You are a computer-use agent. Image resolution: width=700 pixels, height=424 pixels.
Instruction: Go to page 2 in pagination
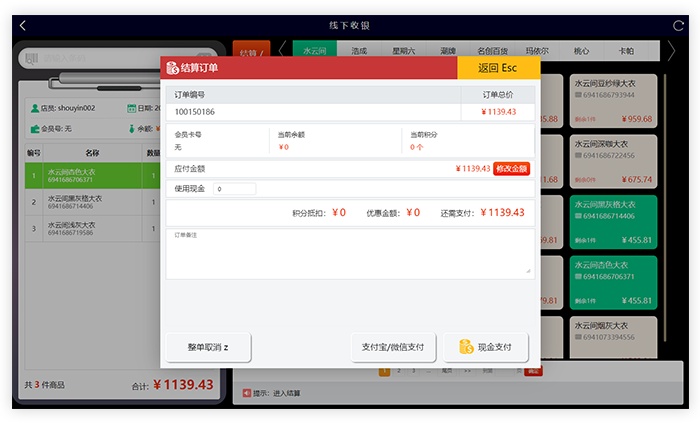[x=398, y=371]
